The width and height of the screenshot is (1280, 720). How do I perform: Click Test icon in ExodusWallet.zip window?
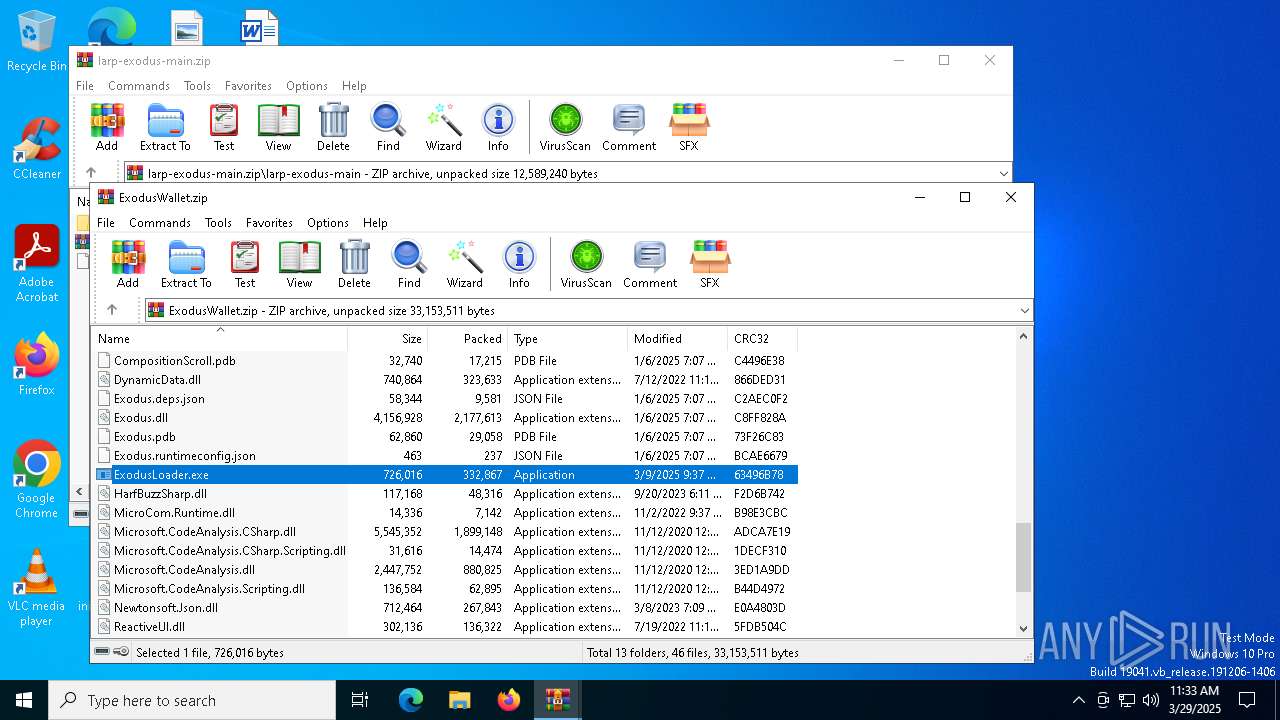point(245,264)
